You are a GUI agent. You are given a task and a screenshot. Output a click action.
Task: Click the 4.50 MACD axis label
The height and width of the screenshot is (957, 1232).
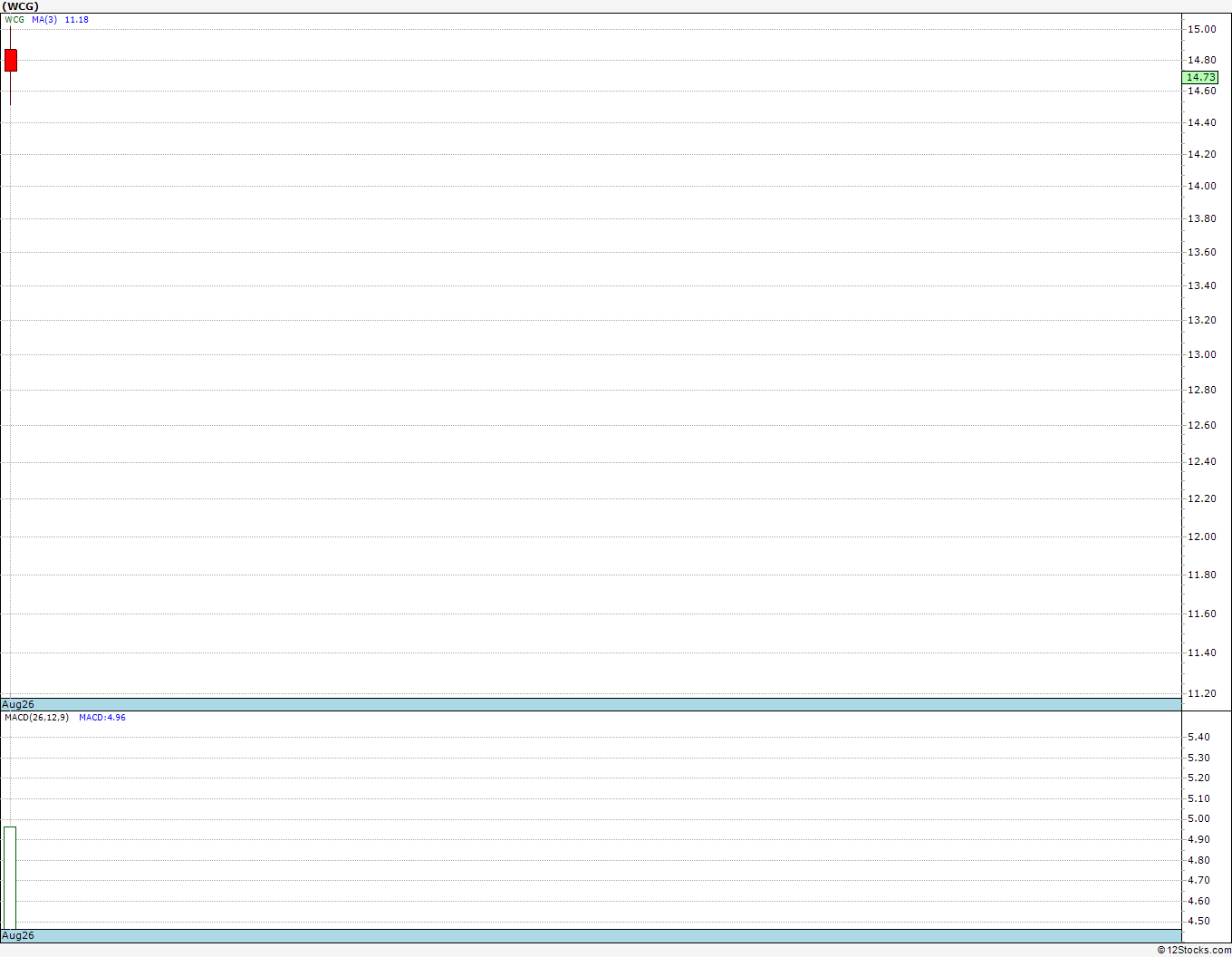pos(1198,921)
